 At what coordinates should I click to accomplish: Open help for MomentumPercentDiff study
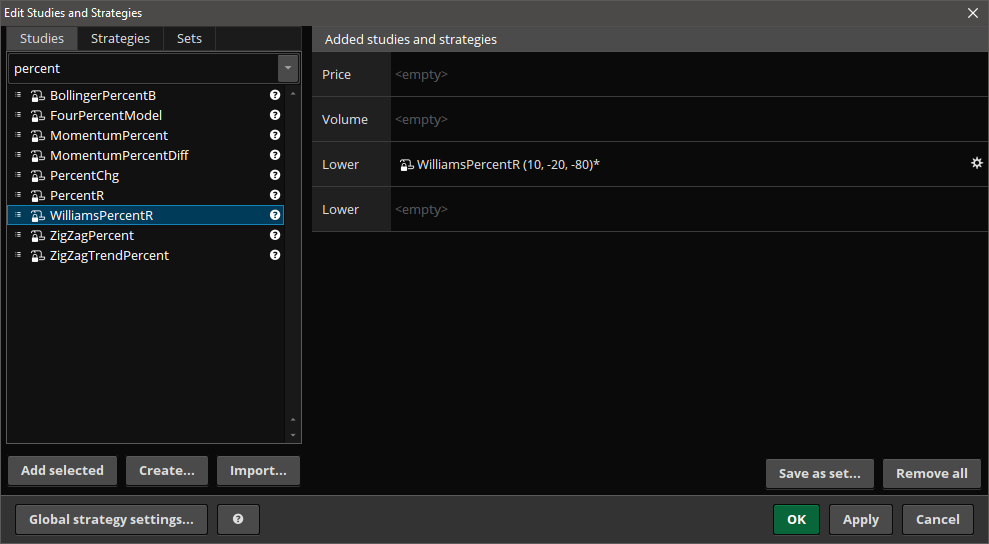(x=275, y=155)
